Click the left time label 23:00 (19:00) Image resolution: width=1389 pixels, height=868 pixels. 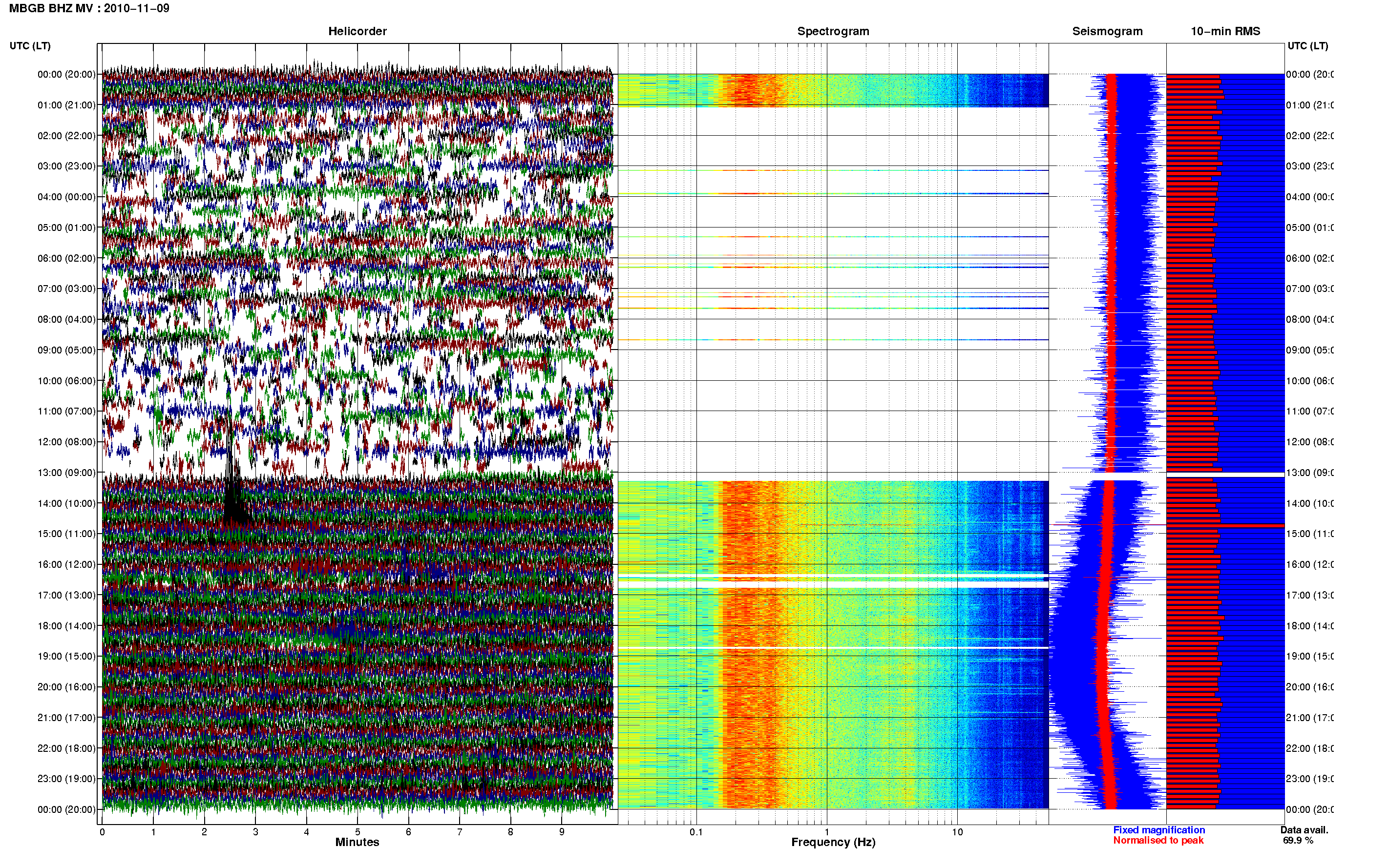coord(66,779)
